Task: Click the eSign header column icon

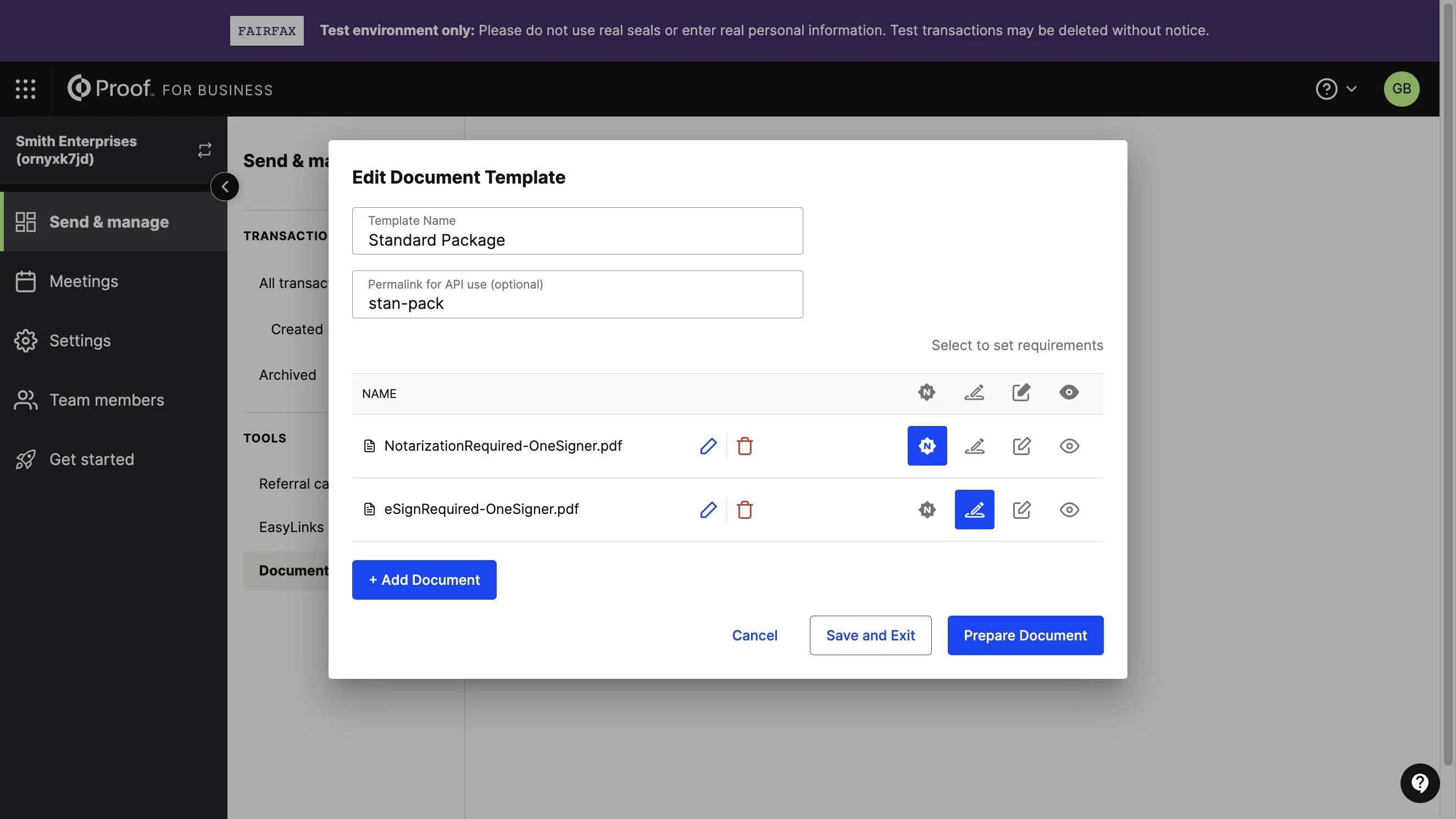Action: click(974, 392)
